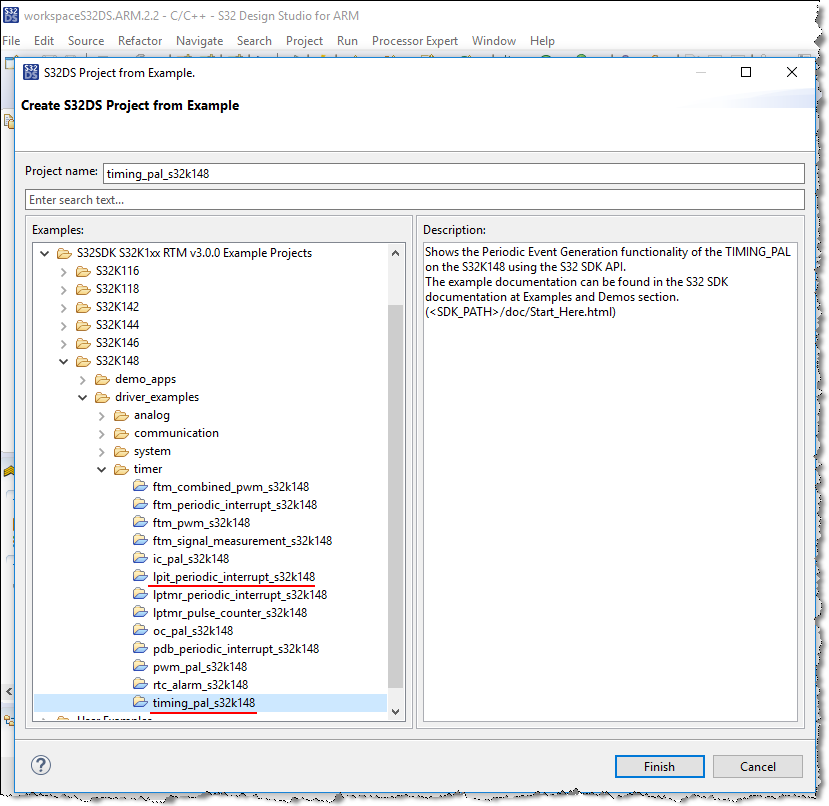Select the S32K142 folder icon

pos(83,307)
